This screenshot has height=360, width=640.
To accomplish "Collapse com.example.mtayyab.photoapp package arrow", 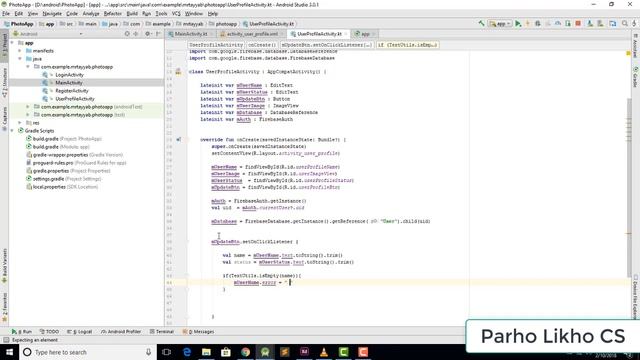I will click(28, 67).
